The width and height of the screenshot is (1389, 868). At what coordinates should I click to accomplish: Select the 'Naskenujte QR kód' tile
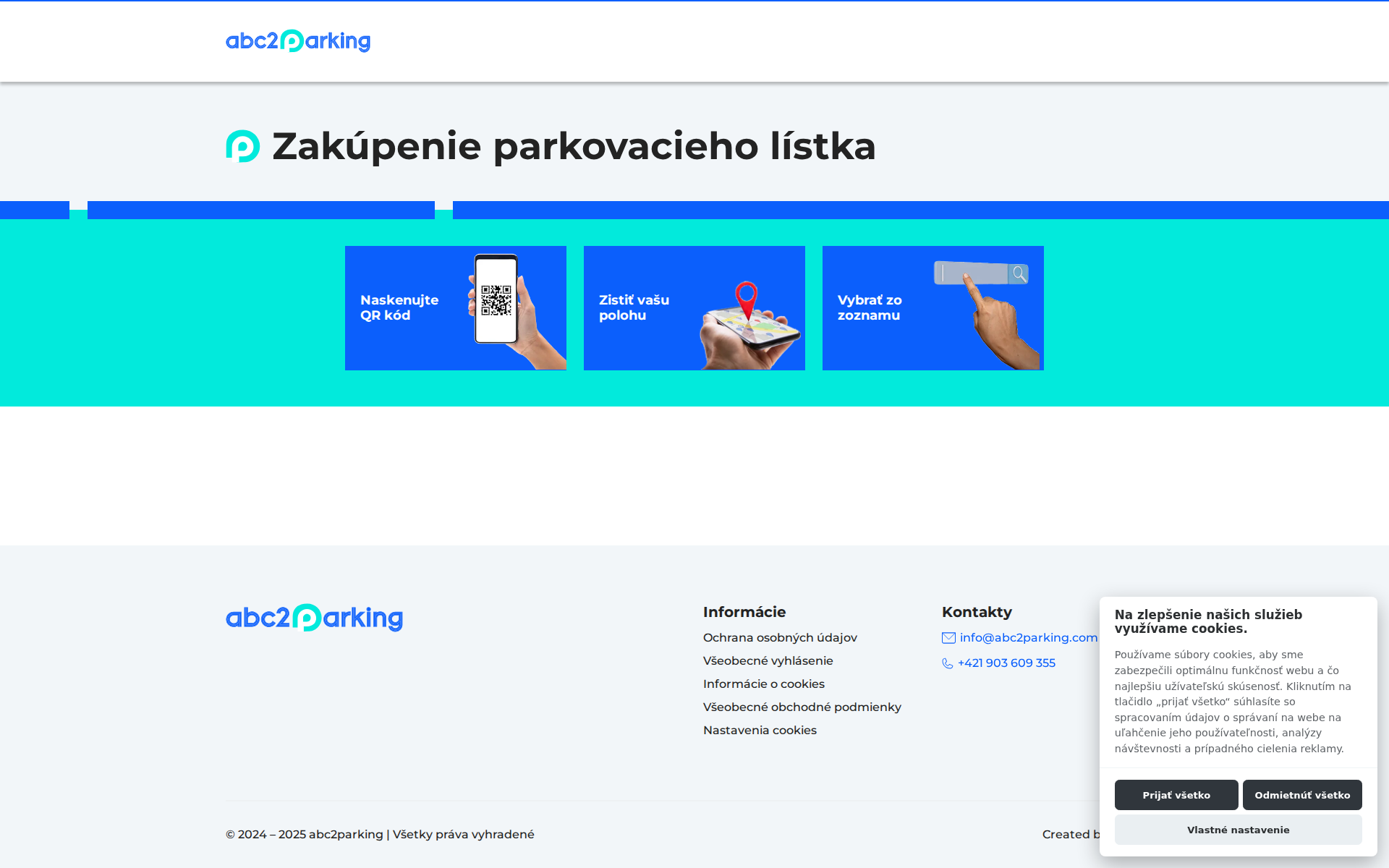point(456,307)
